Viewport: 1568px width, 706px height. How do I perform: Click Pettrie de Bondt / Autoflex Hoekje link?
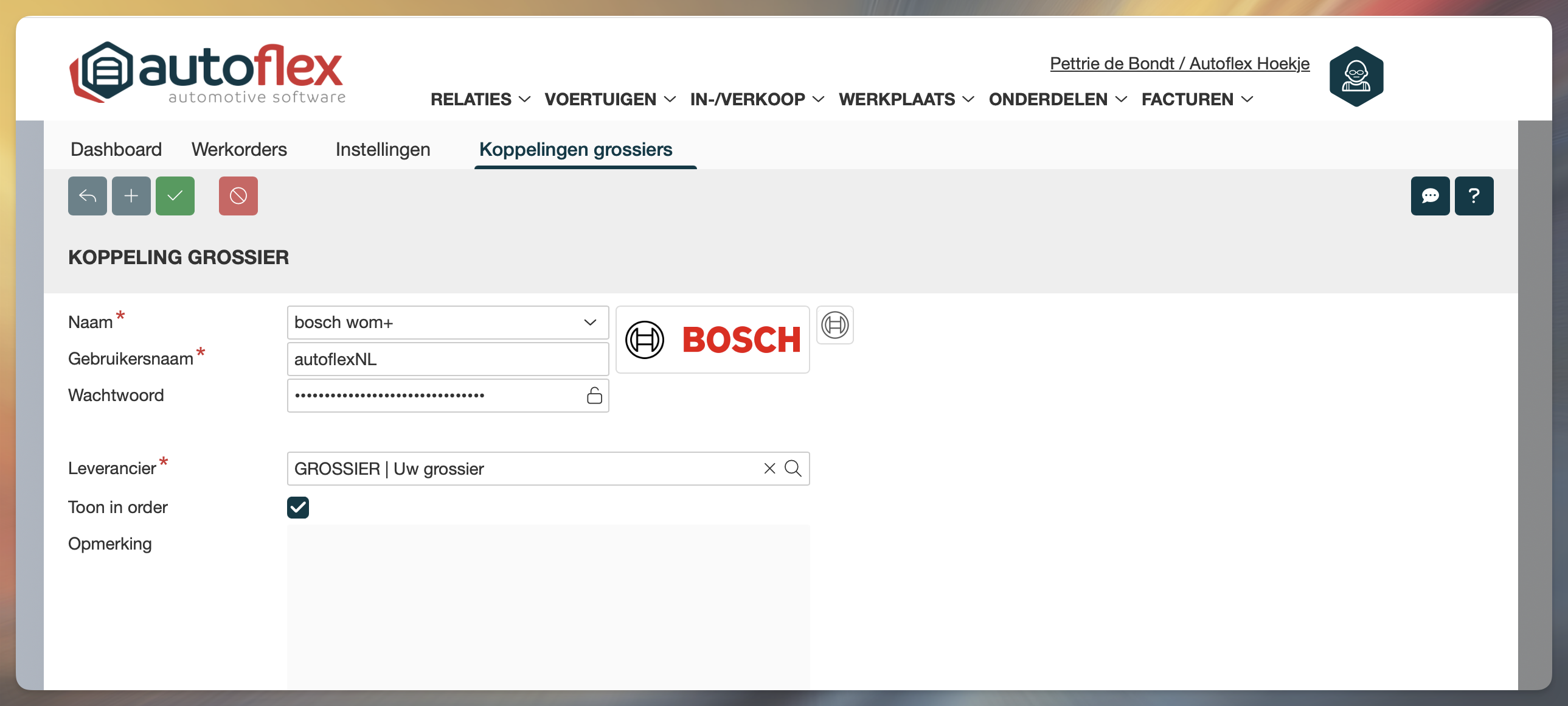1179,63
